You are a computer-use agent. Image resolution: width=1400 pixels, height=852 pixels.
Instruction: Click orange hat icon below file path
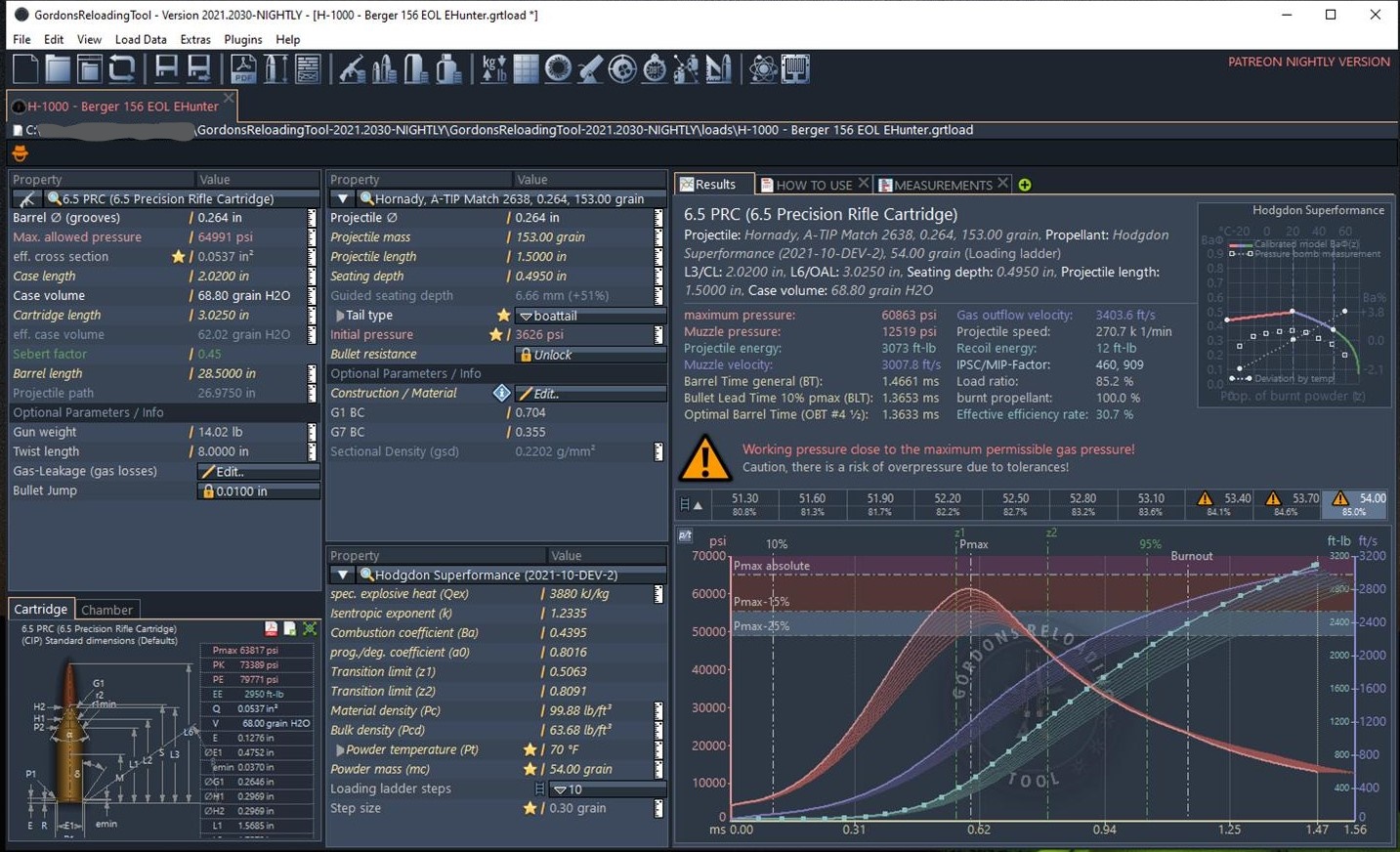tap(20, 153)
